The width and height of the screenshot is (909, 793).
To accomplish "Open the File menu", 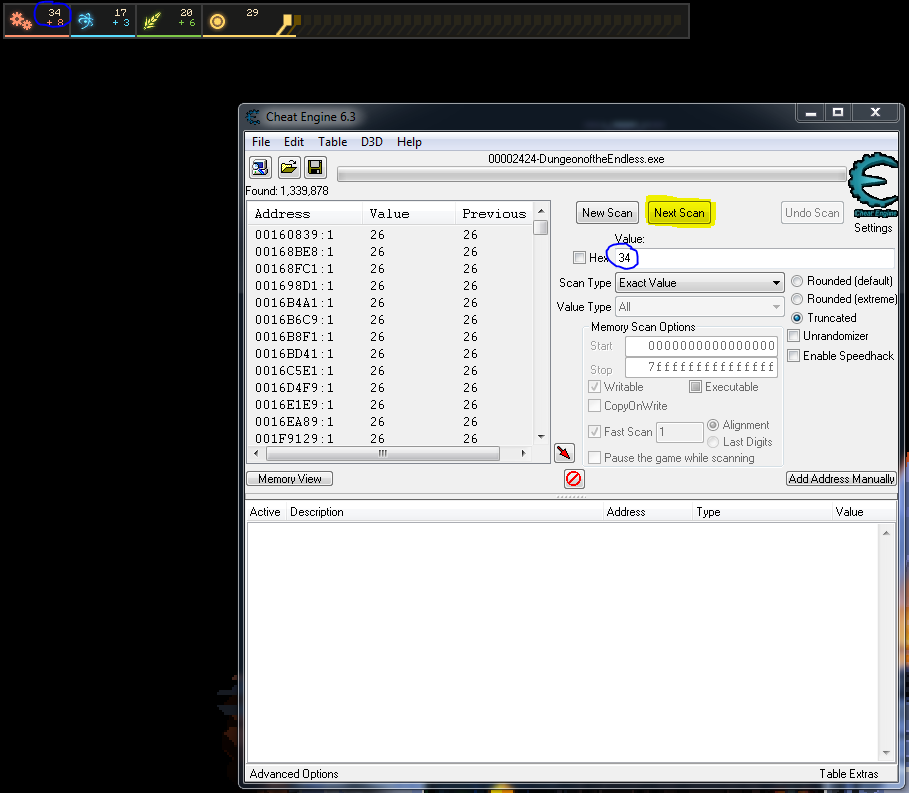I will (261, 142).
